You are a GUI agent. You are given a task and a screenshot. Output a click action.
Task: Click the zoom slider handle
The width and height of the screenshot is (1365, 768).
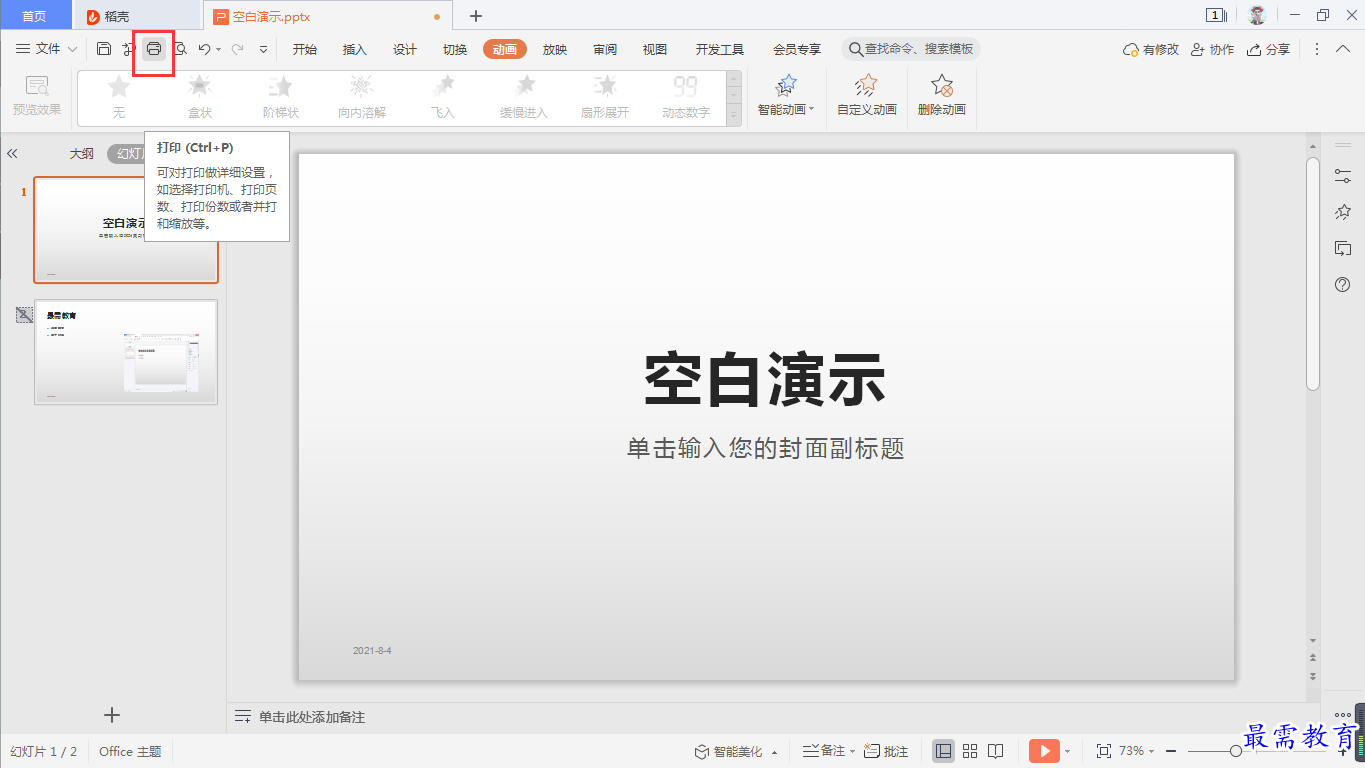pos(1236,751)
